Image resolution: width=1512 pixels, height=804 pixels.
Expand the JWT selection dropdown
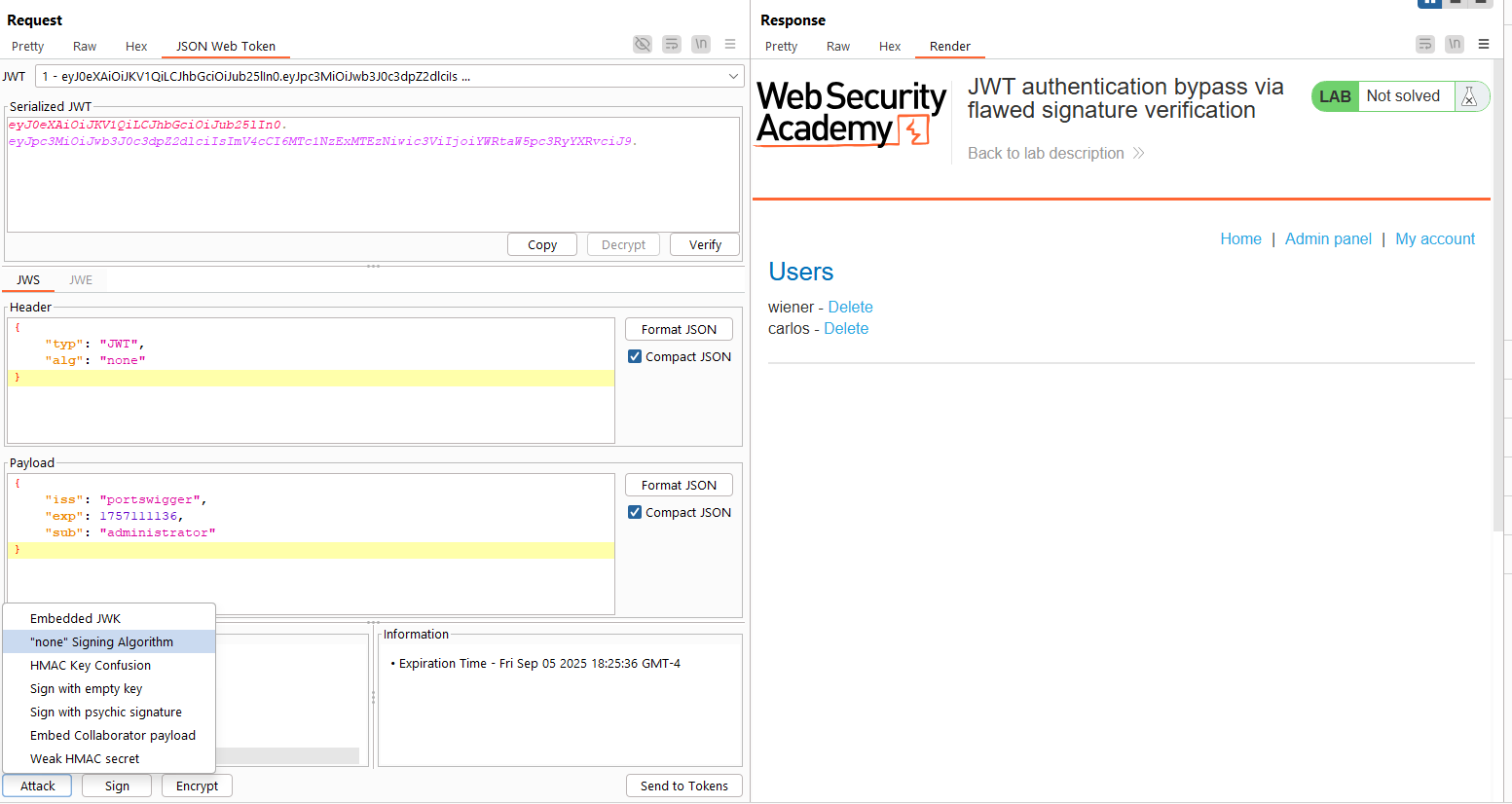click(732, 77)
